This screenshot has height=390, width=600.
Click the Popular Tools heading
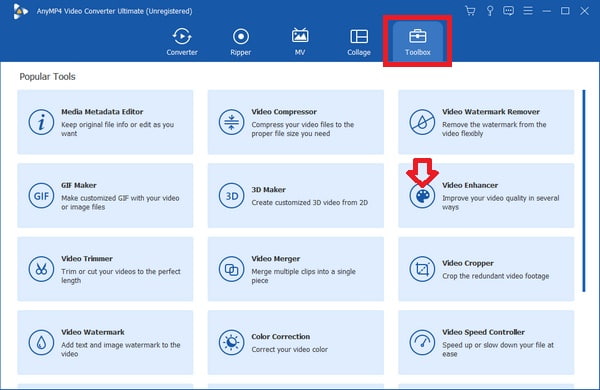point(47,77)
